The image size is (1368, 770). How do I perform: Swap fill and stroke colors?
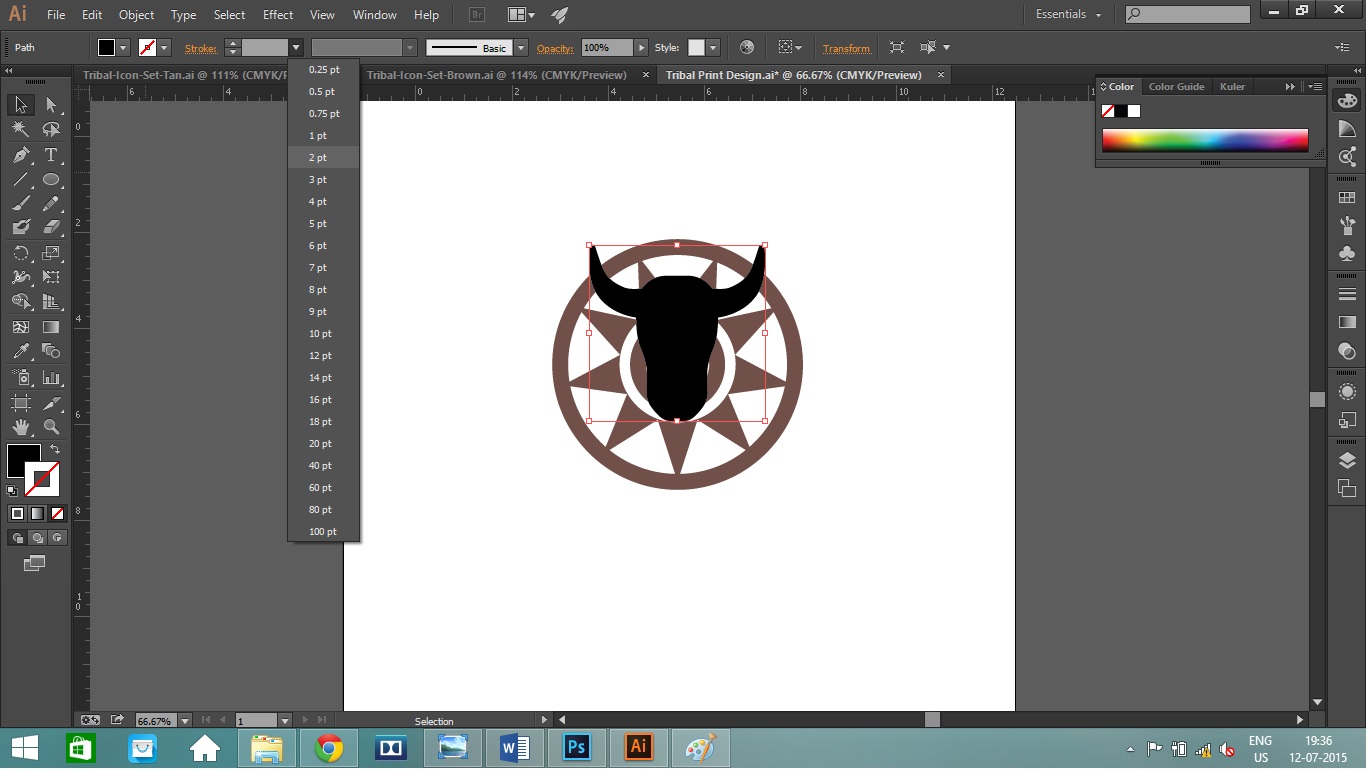coord(55,450)
